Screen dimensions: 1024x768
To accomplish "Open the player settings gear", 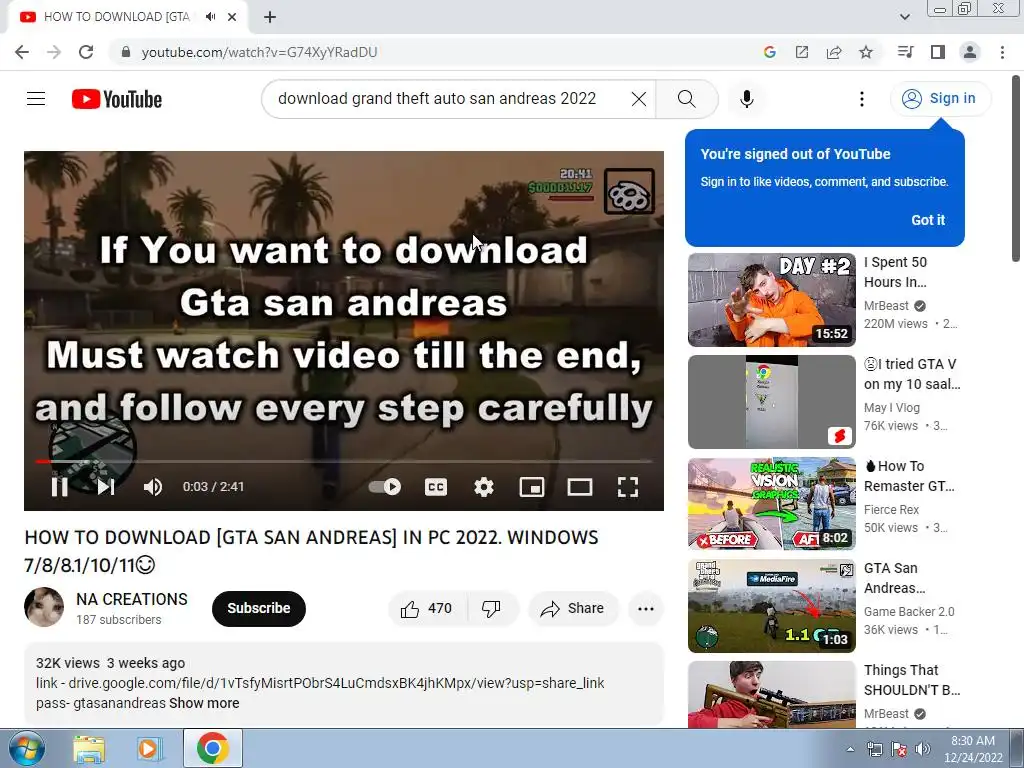I will tap(484, 487).
